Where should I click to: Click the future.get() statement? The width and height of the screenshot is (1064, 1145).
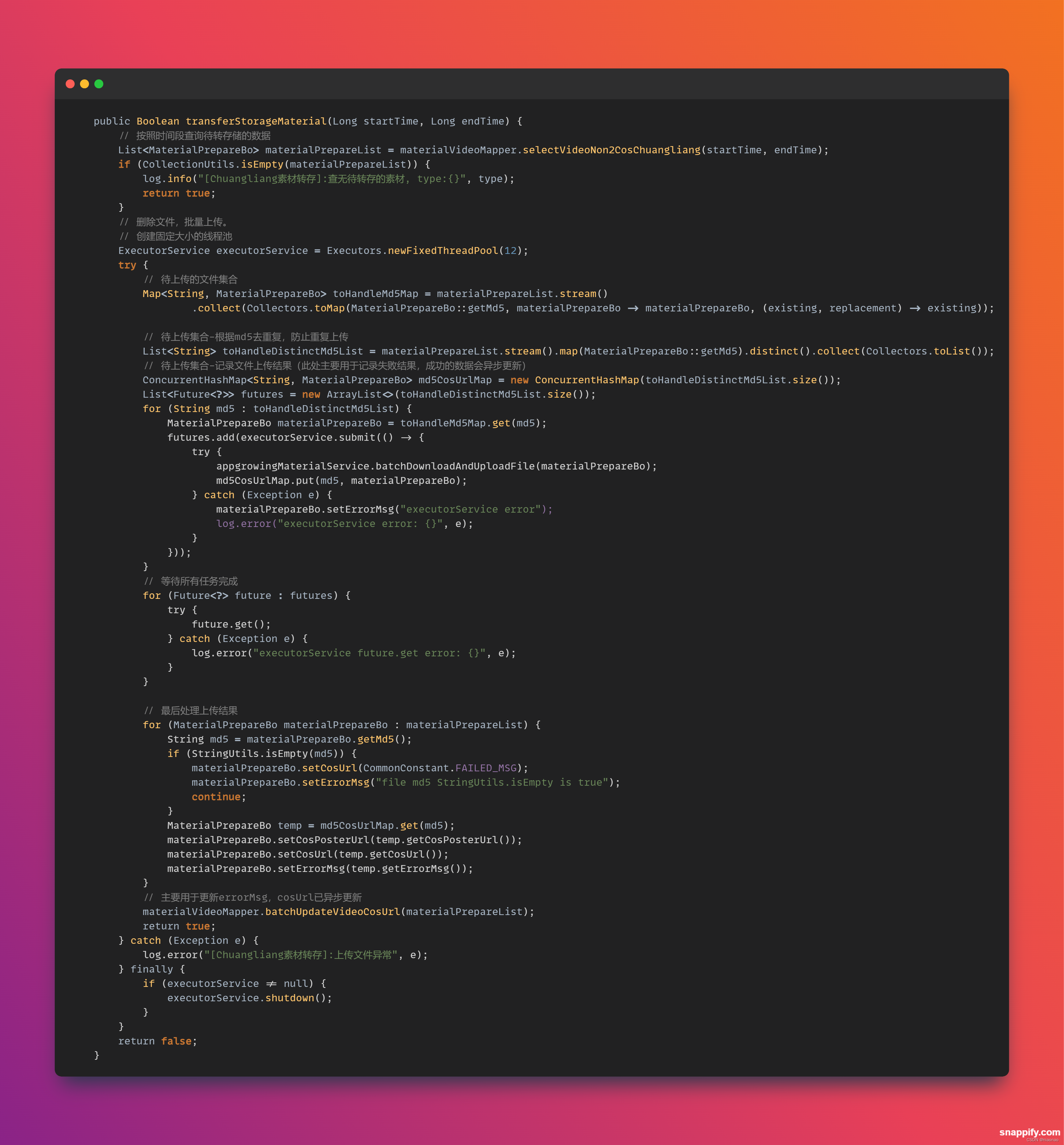pyautogui.click(x=231, y=624)
